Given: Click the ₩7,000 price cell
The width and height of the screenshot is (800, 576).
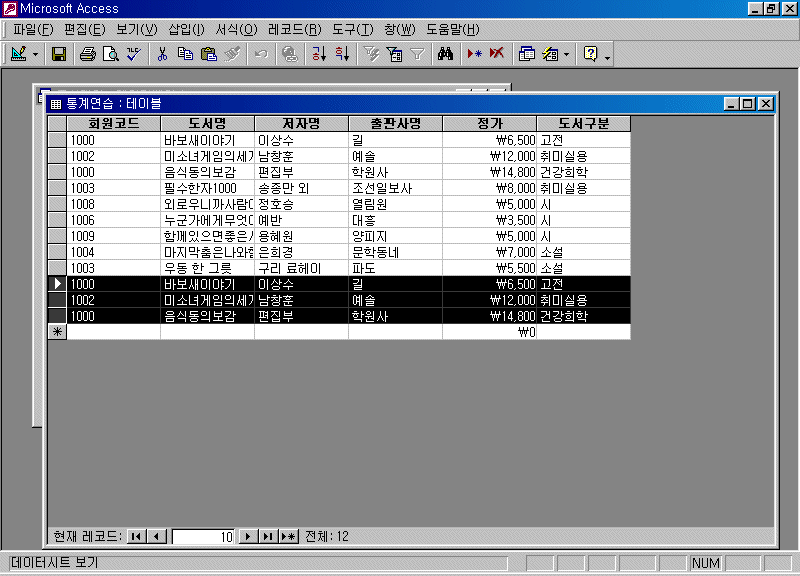Looking at the screenshot, I should (x=489, y=252).
